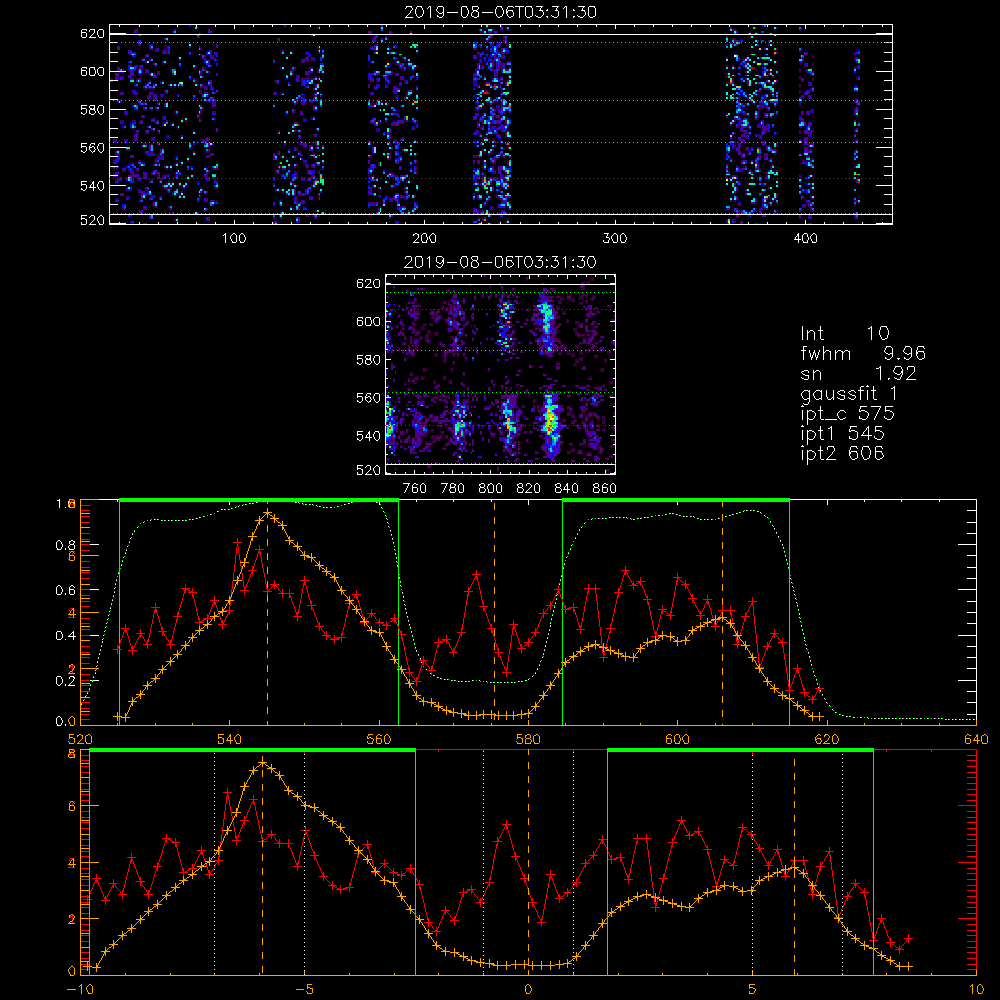Viewport: 1000px width, 1000px height.
Task: Select the 'fwhm 9.96' readout
Action: pos(863,353)
